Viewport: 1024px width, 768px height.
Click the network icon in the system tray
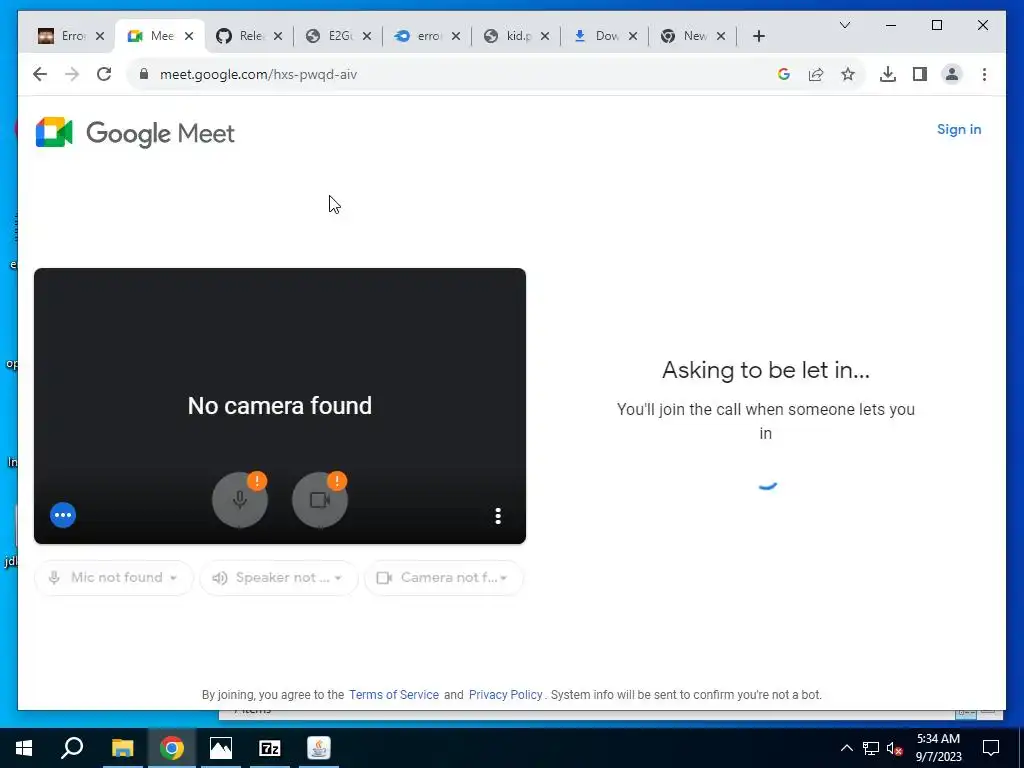tap(871, 748)
